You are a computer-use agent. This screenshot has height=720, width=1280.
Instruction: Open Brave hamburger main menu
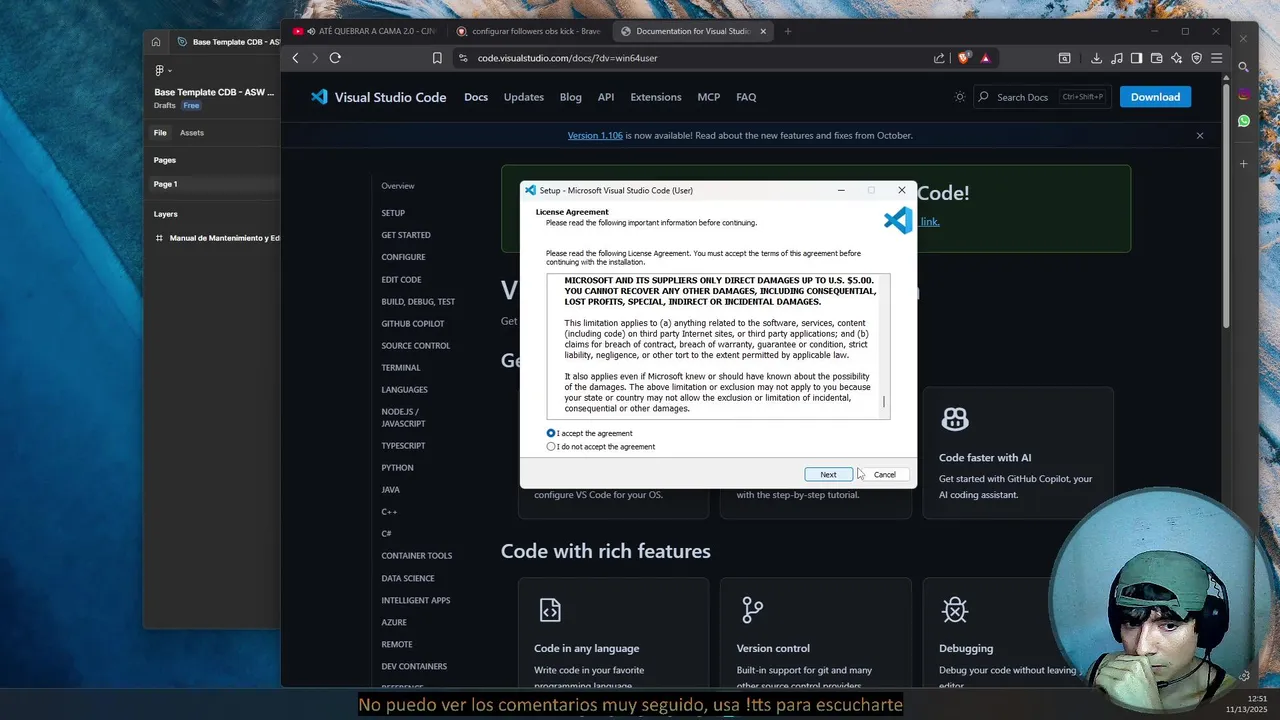1217,58
